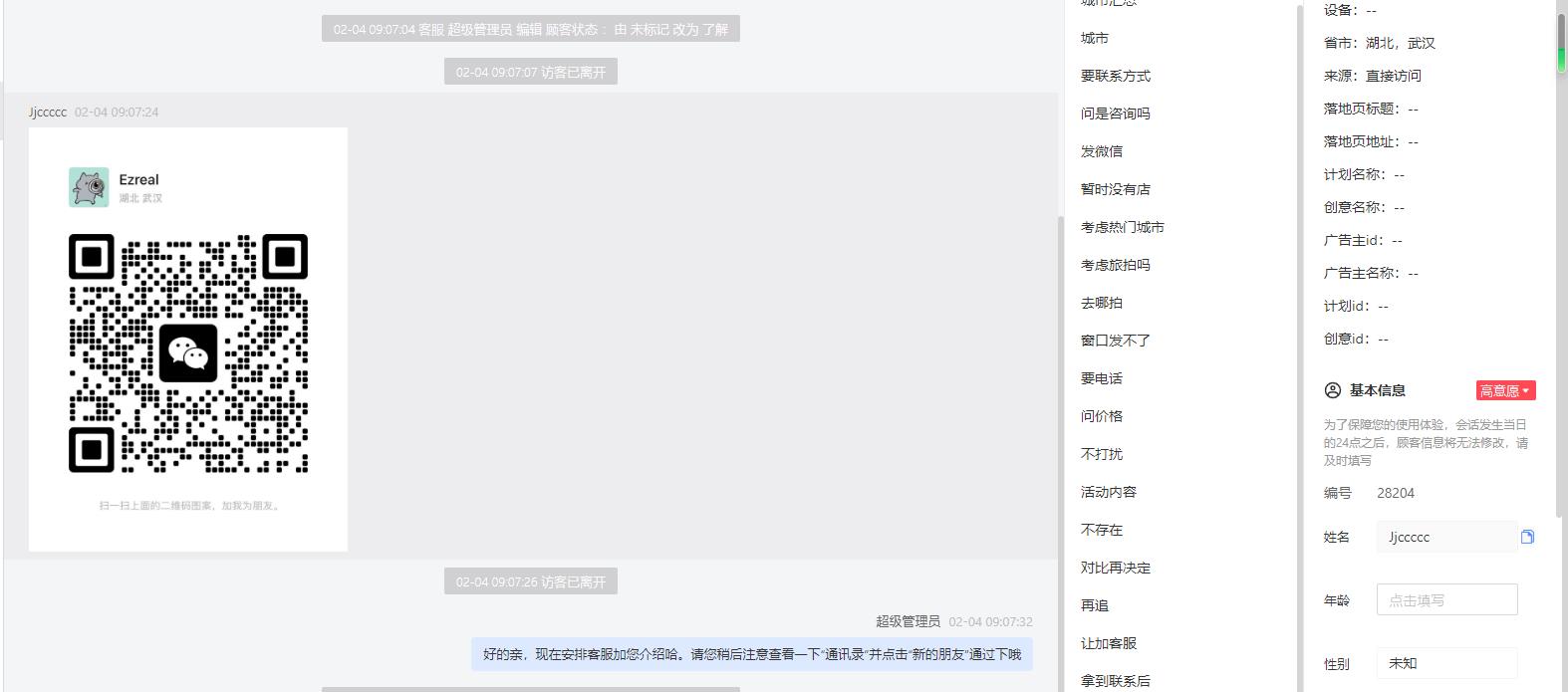Select quick reply 让加客服
1568x692 pixels.
click(x=1109, y=643)
